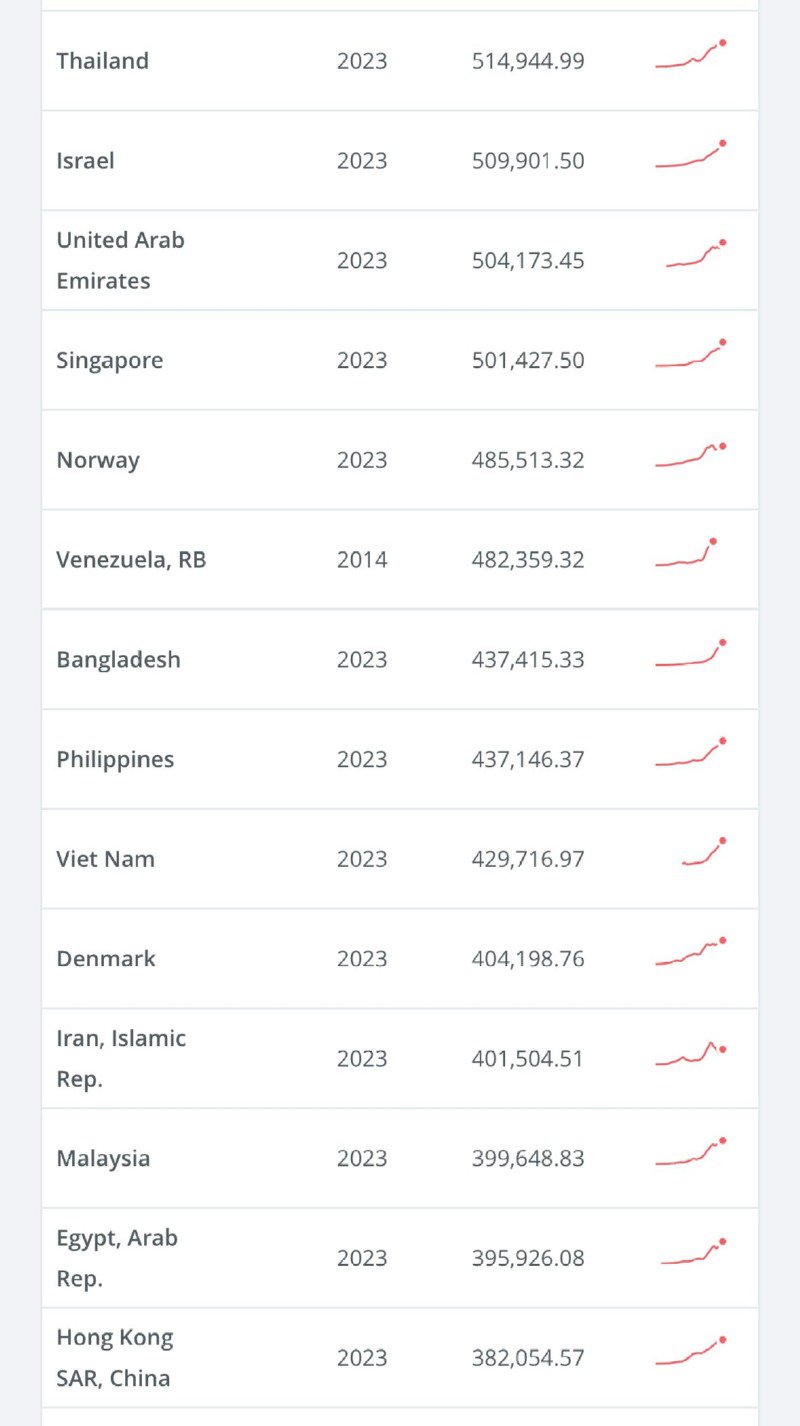
Task: Click the Viet Nam sparkline chart
Action: [704, 853]
